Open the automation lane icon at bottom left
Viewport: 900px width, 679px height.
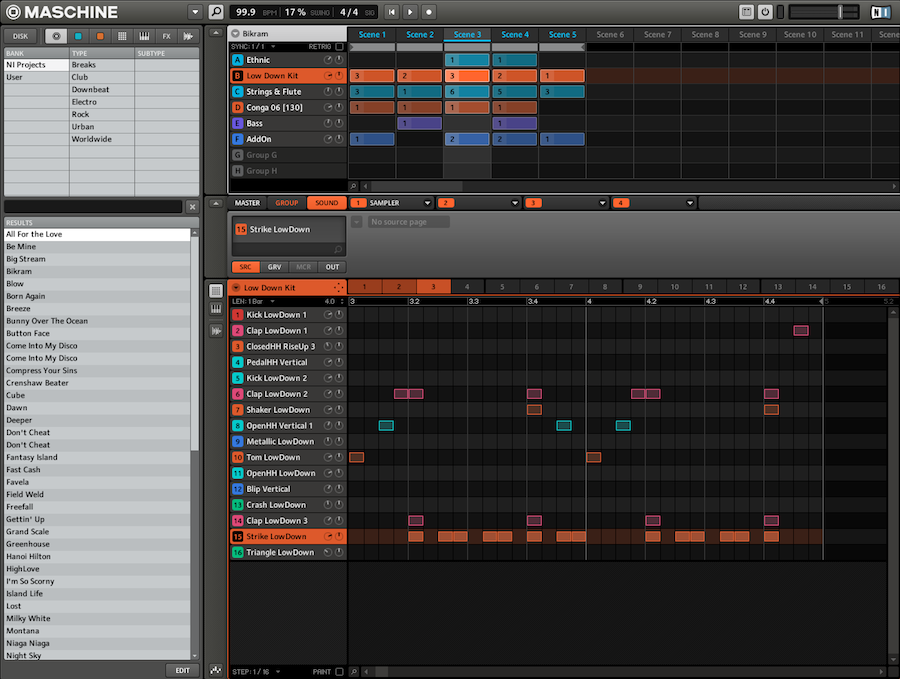pyautogui.click(x=216, y=669)
